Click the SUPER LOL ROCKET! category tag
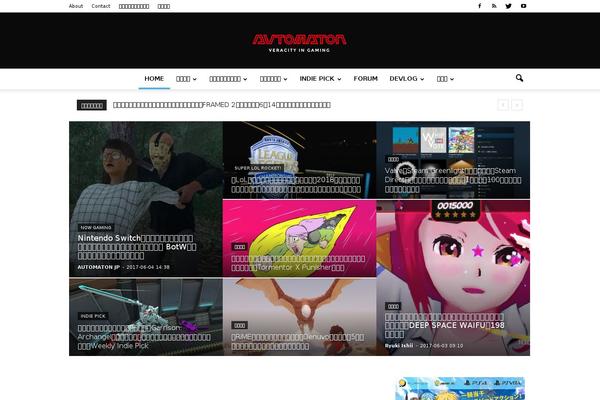 (x=258, y=168)
